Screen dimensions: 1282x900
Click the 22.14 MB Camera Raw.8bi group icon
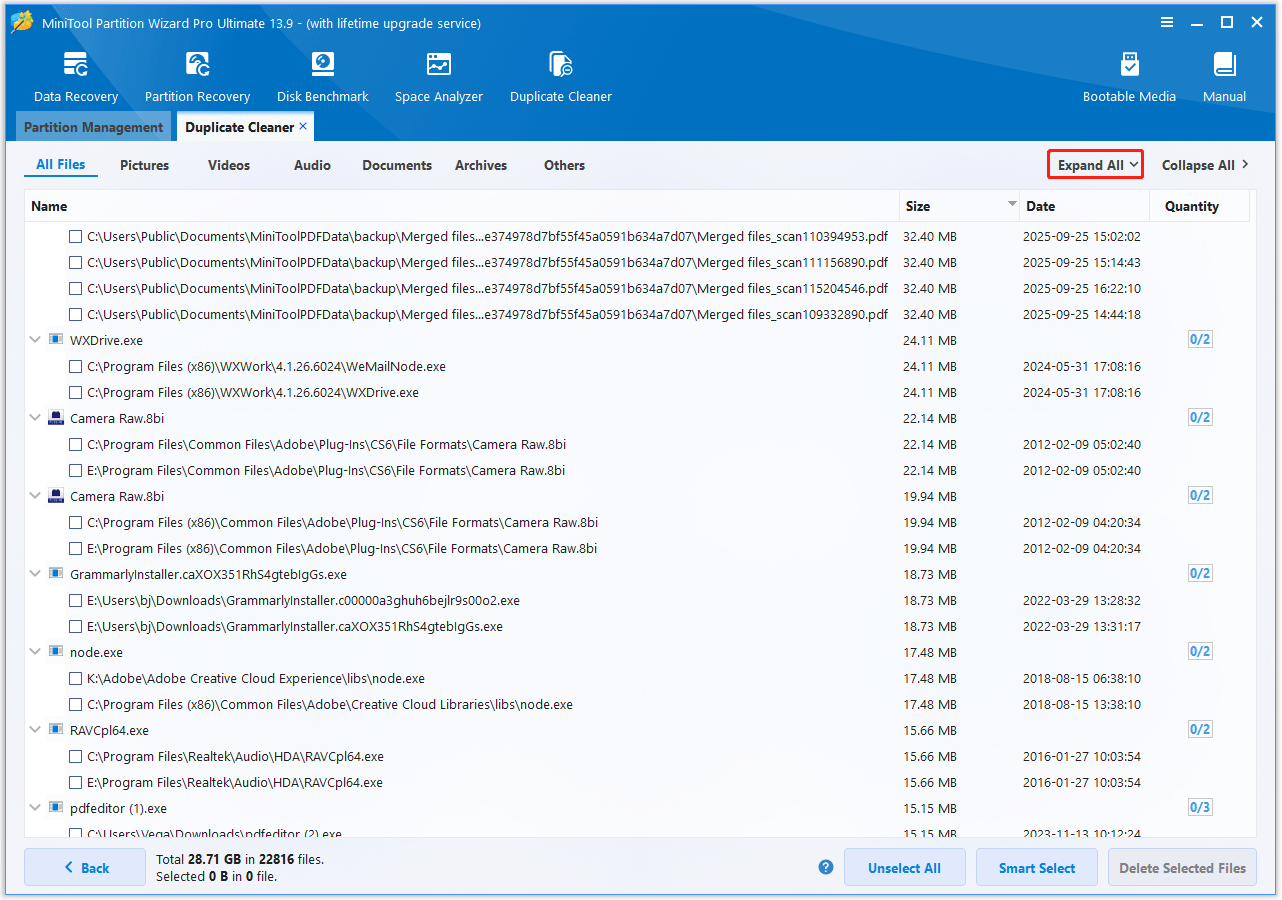56,418
